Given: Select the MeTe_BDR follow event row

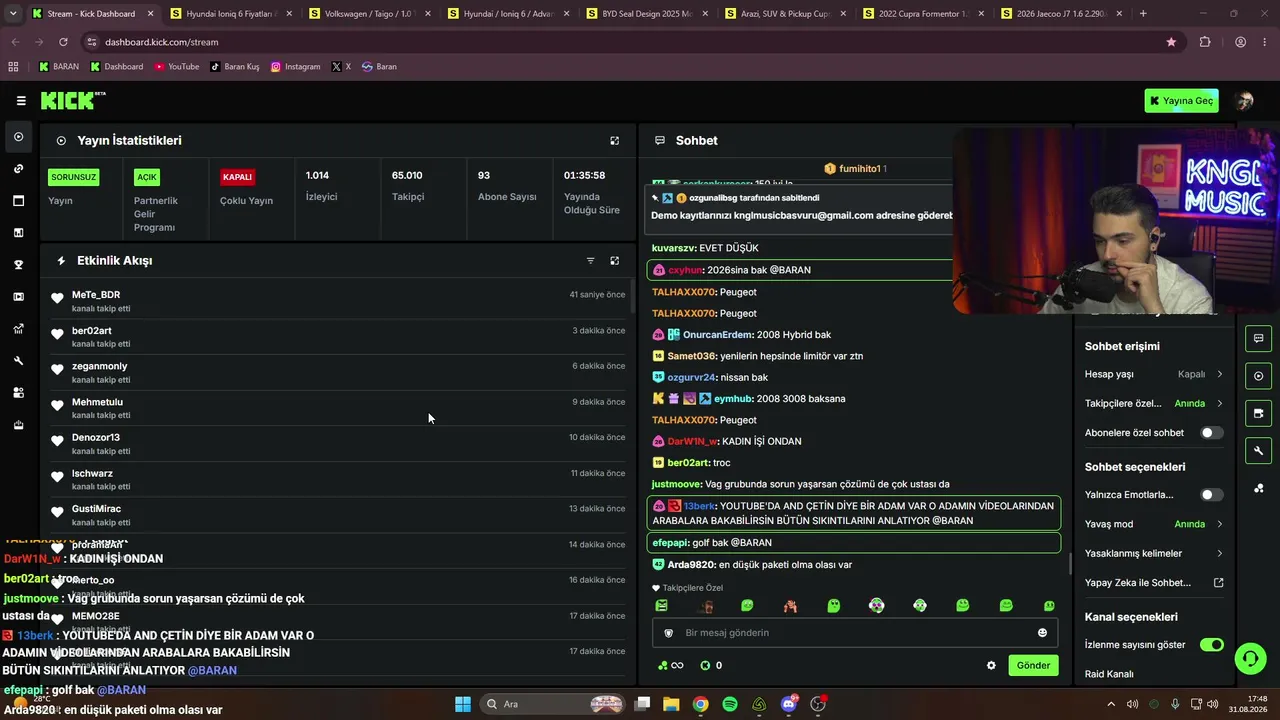Looking at the screenshot, I should click(338, 301).
